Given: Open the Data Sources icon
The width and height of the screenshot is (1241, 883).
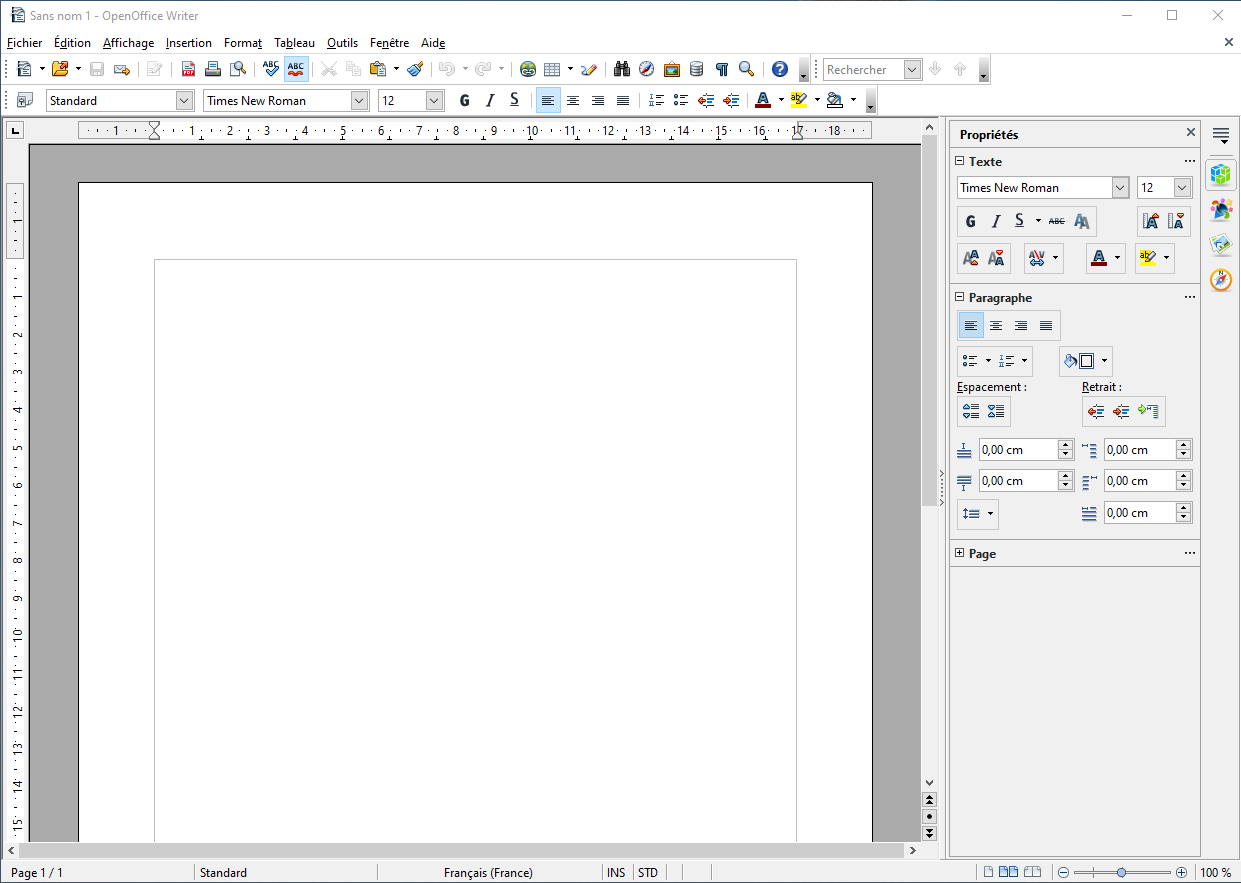Looking at the screenshot, I should (696, 69).
